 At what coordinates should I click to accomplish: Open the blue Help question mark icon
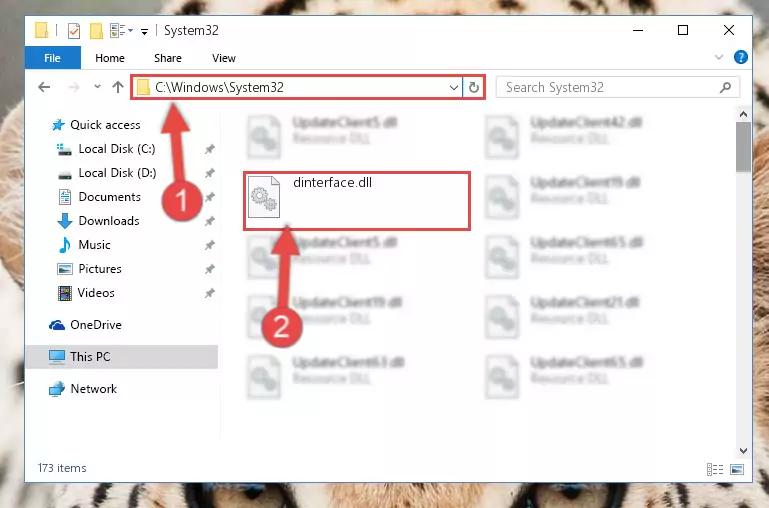[x=741, y=57]
